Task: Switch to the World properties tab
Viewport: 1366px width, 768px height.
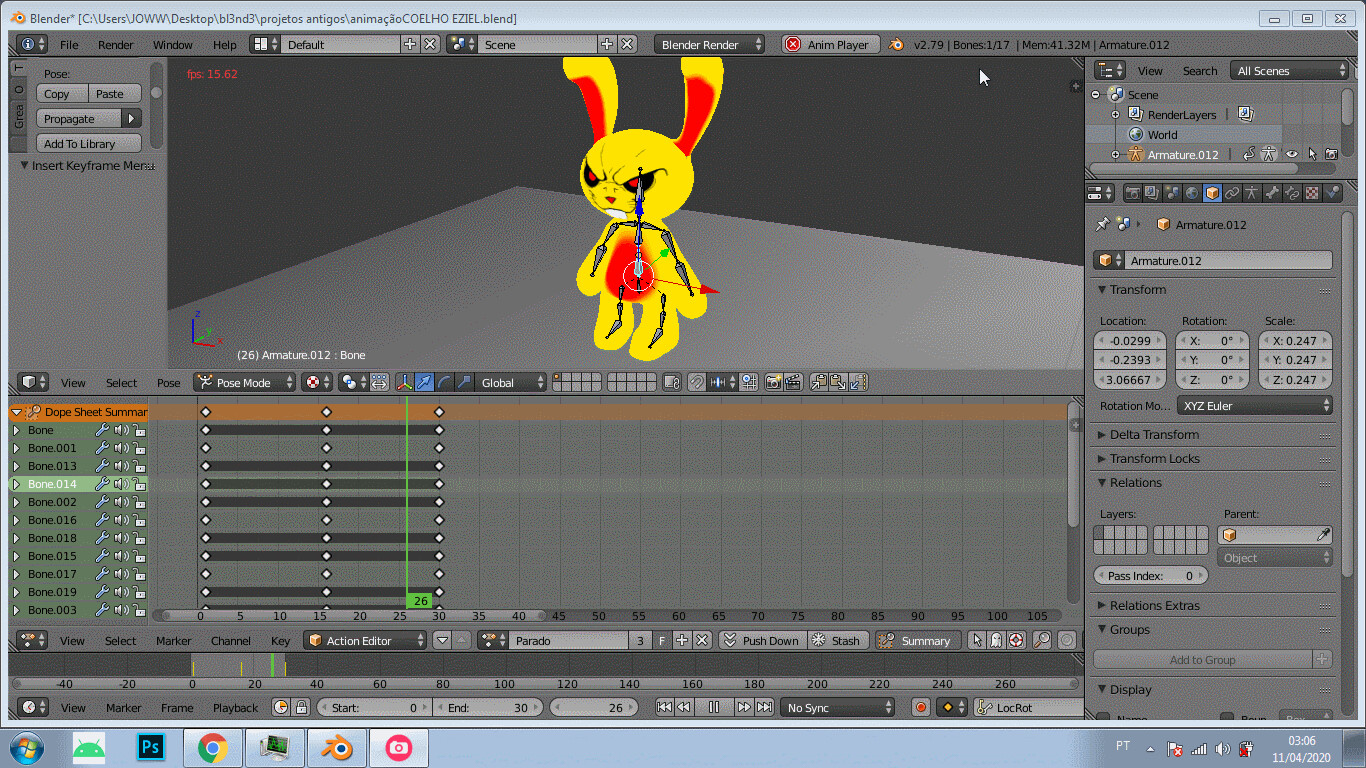Action: click(x=1192, y=193)
